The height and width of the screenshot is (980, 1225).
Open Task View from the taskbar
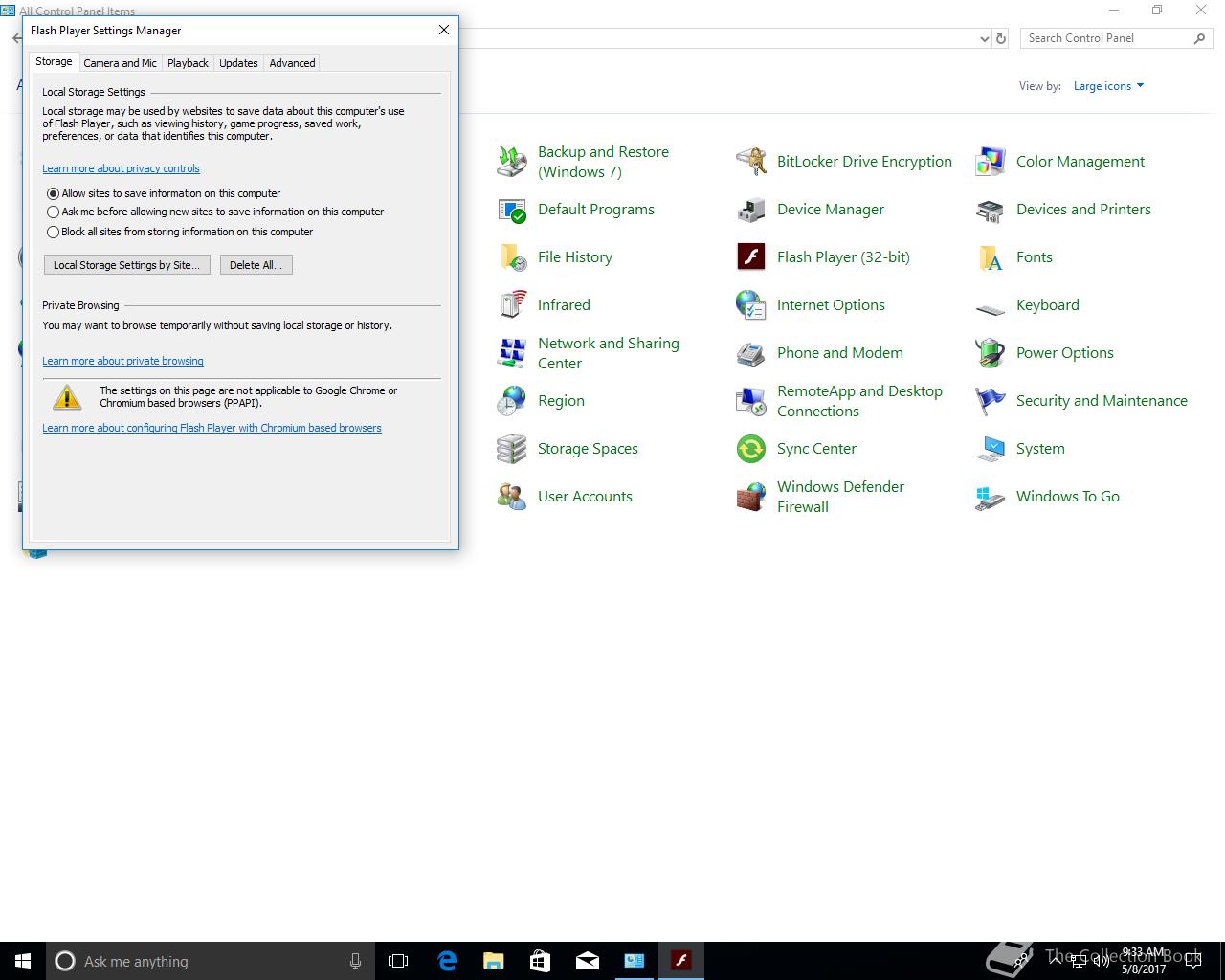coord(398,961)
